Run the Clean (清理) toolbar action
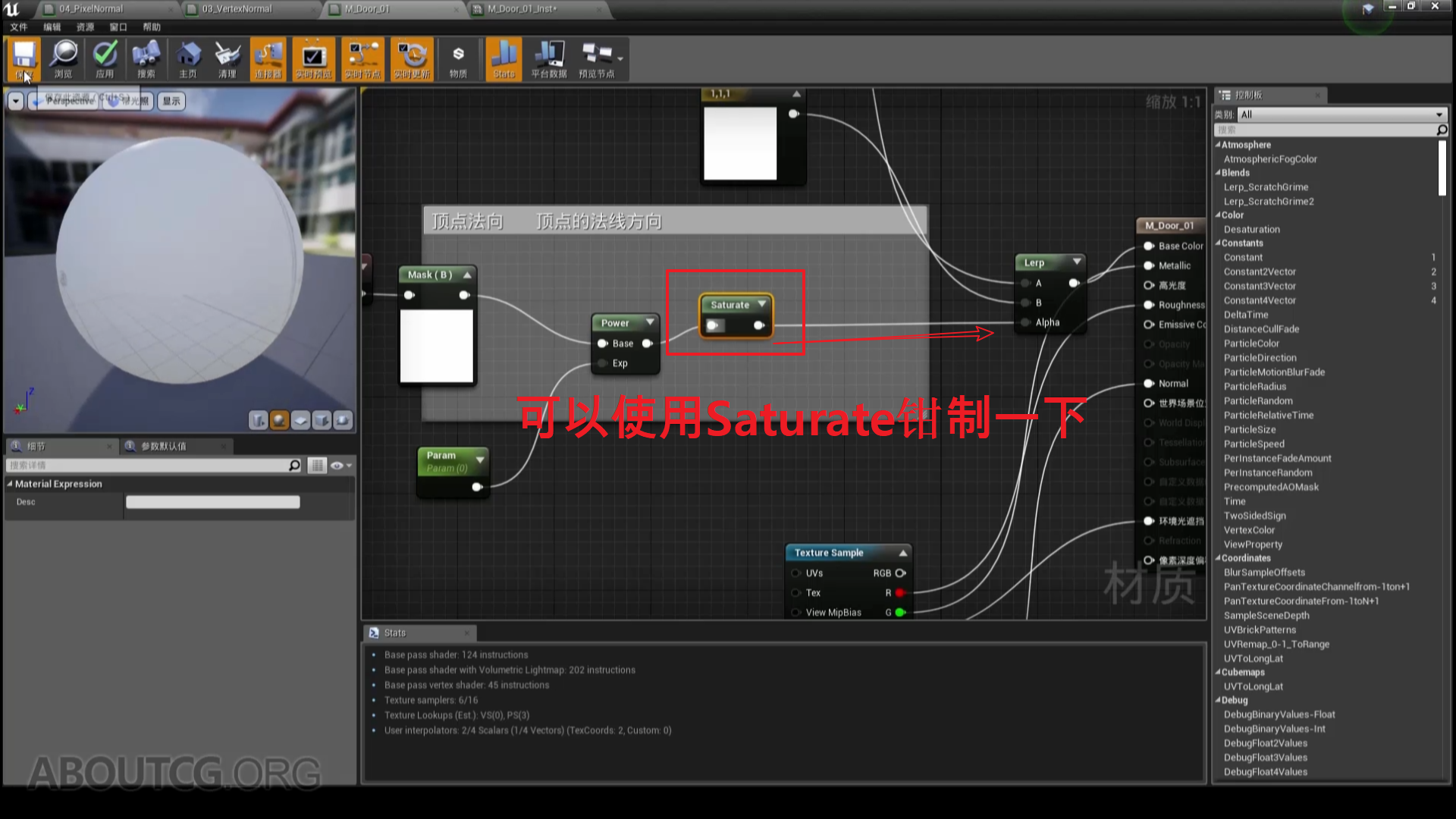This screenshot has width=1456, height=819. (227, 58)
